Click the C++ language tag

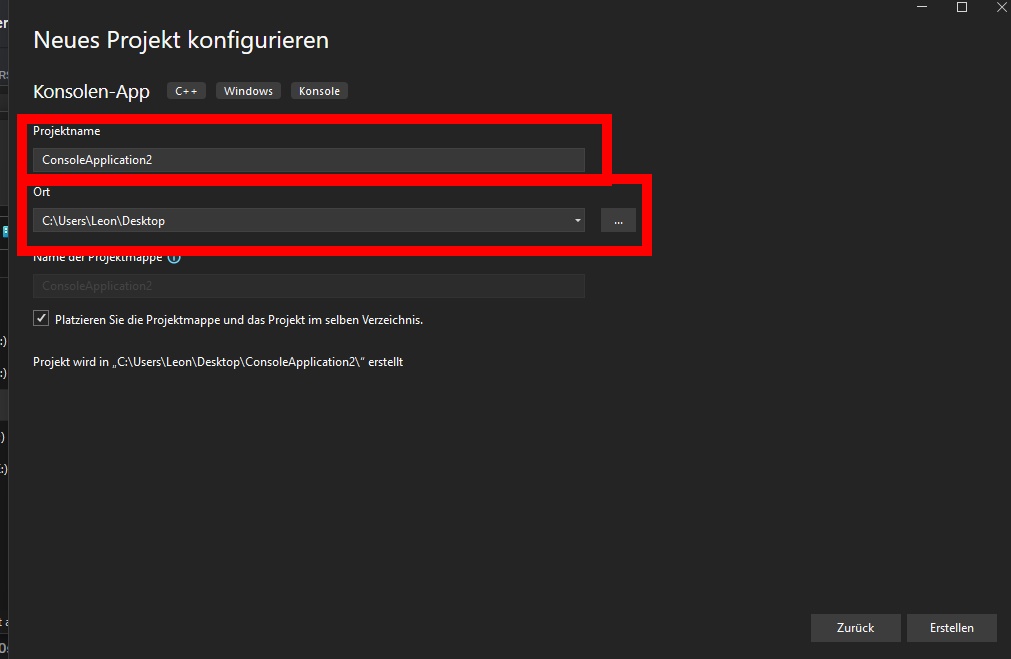[186, 91]
